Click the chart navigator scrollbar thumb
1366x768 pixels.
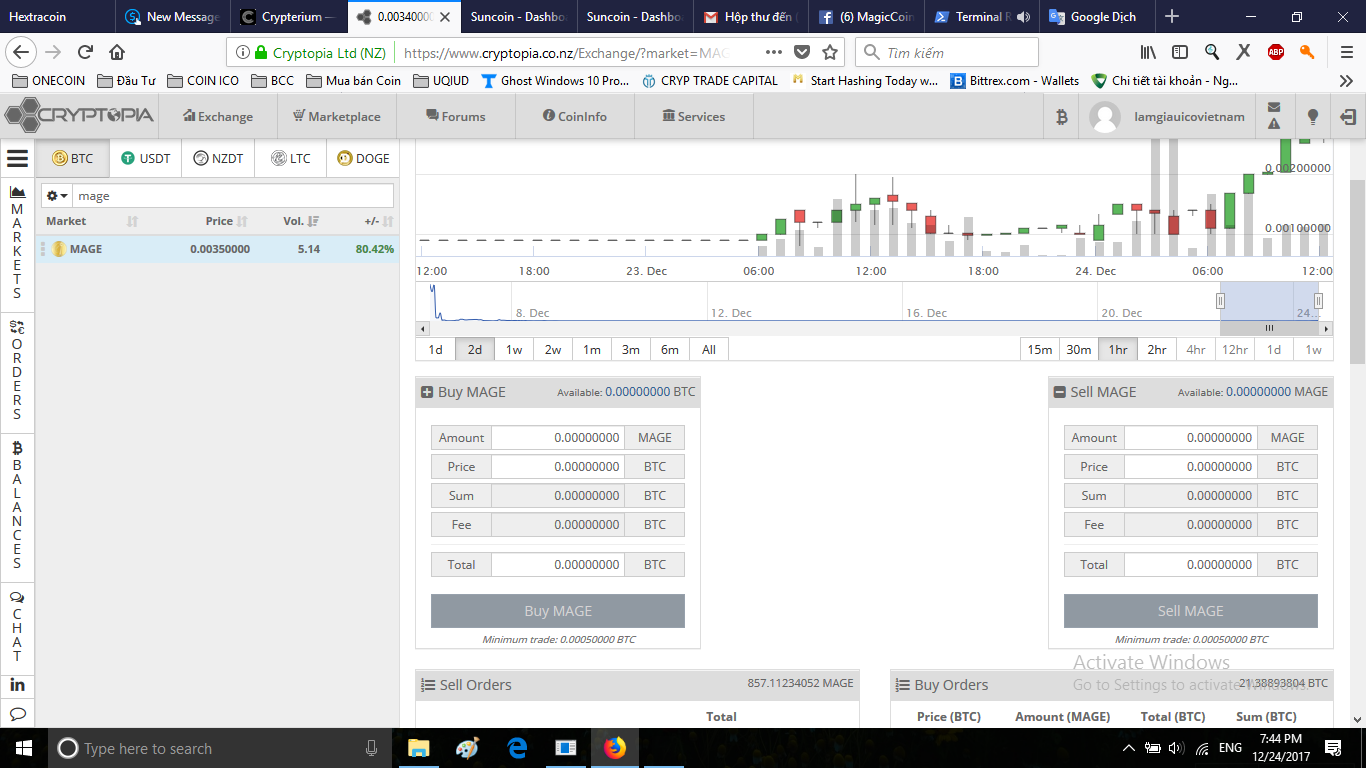(x=1270, y=328)
